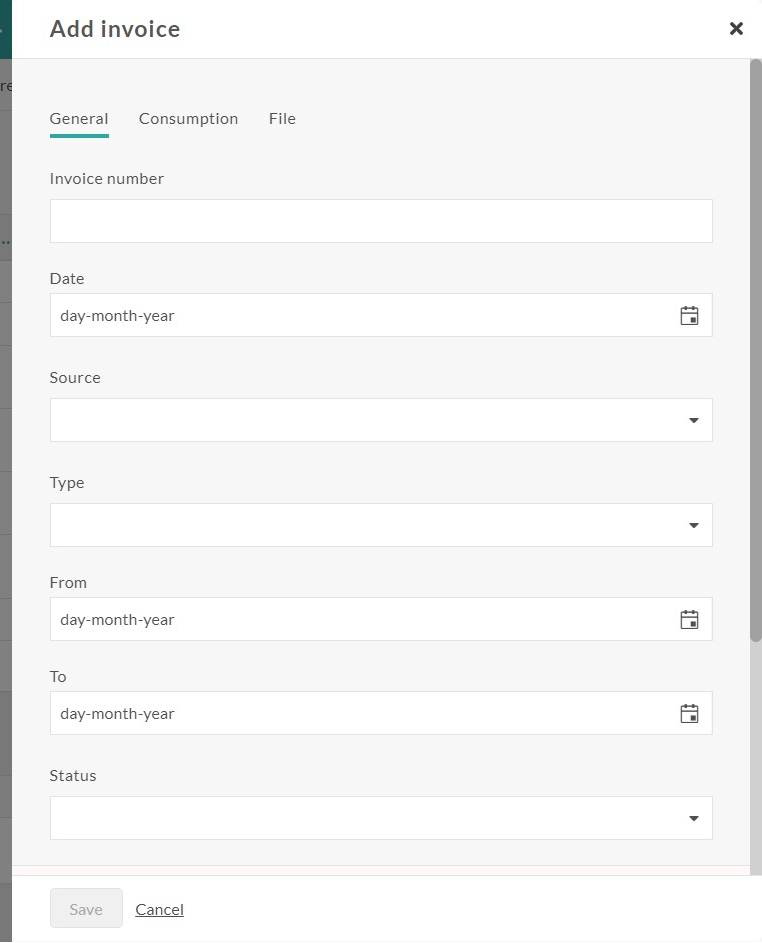Close the Add invoice dialog with the X
The width and height of the screenshot is (762, 943).
point(736,28)
